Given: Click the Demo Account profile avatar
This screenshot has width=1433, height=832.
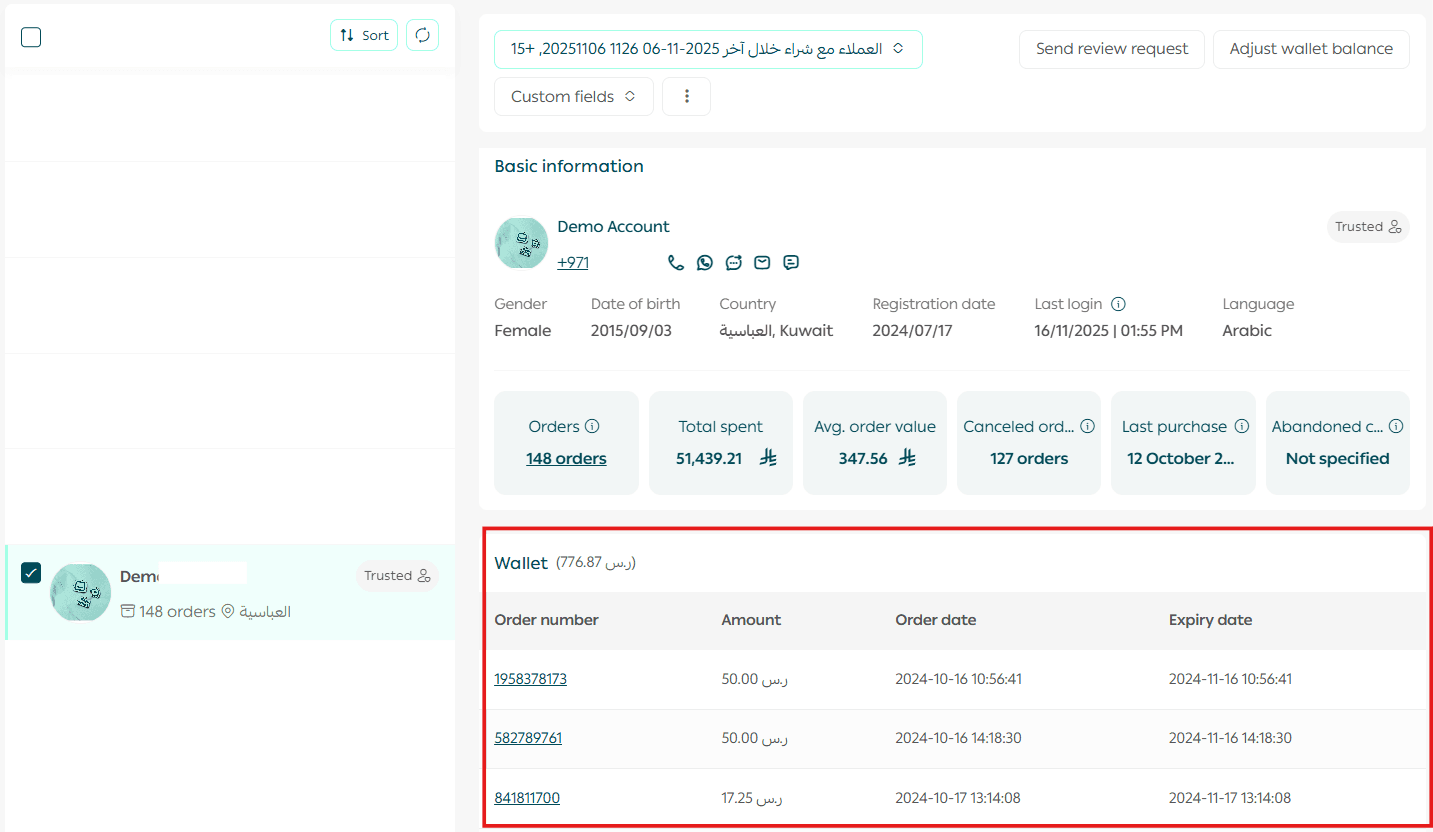Looking at the screenshot, I should click(x=521, y=243).
